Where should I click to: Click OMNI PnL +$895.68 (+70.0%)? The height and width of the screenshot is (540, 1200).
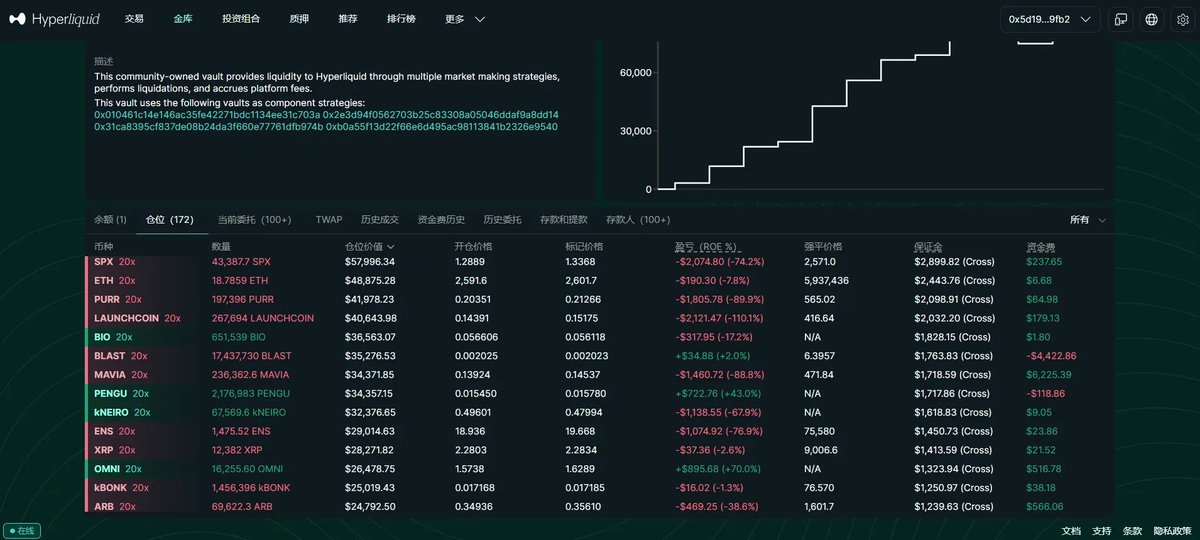coord(716,468)
